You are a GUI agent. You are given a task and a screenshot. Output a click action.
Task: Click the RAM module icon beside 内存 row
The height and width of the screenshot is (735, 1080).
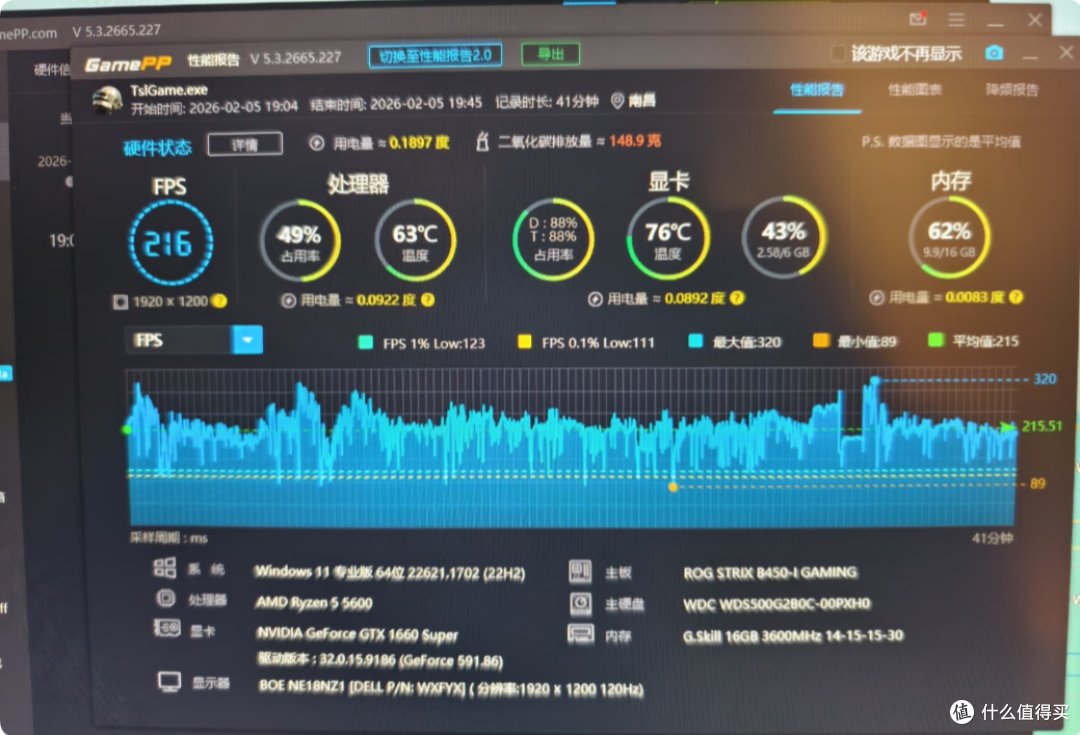tap(580, 634)
